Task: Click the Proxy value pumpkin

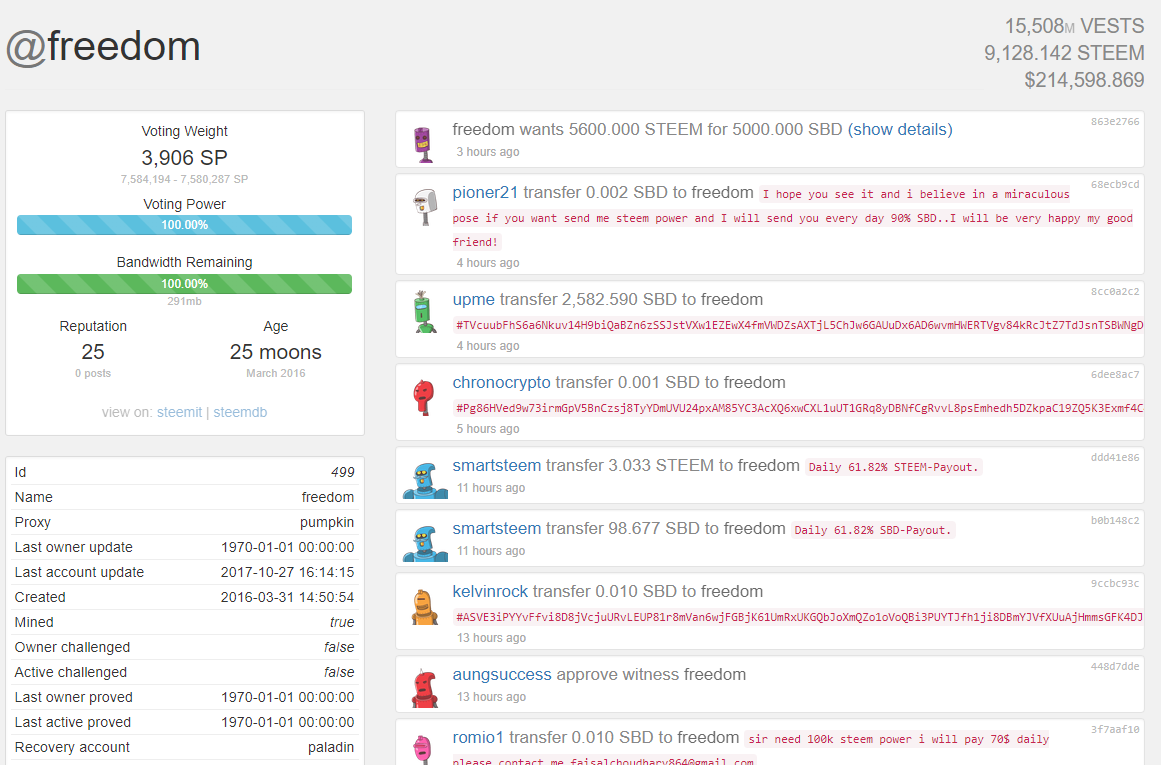Action: point(327,522)
